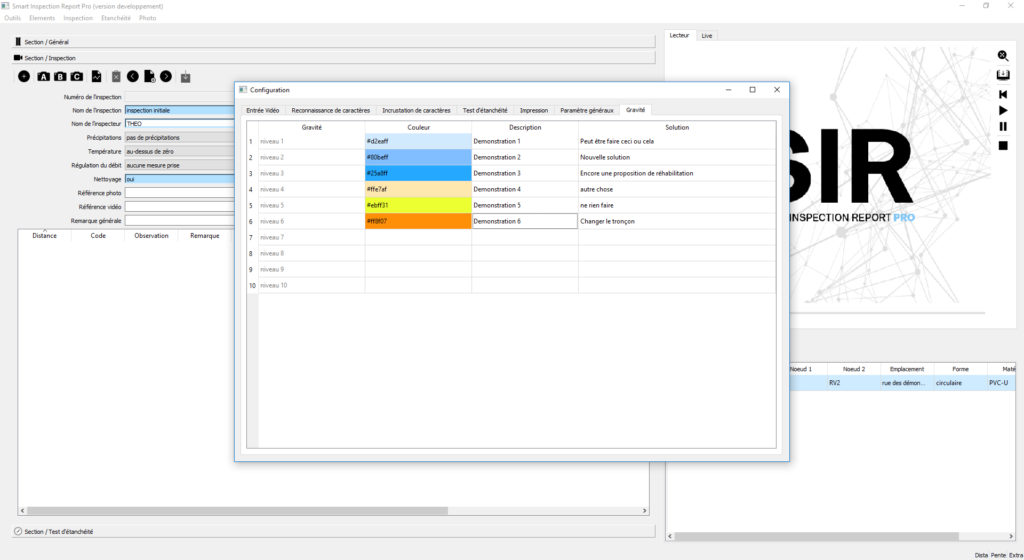
Task: Select the #80beff color cell
Action: click(418, 157)
